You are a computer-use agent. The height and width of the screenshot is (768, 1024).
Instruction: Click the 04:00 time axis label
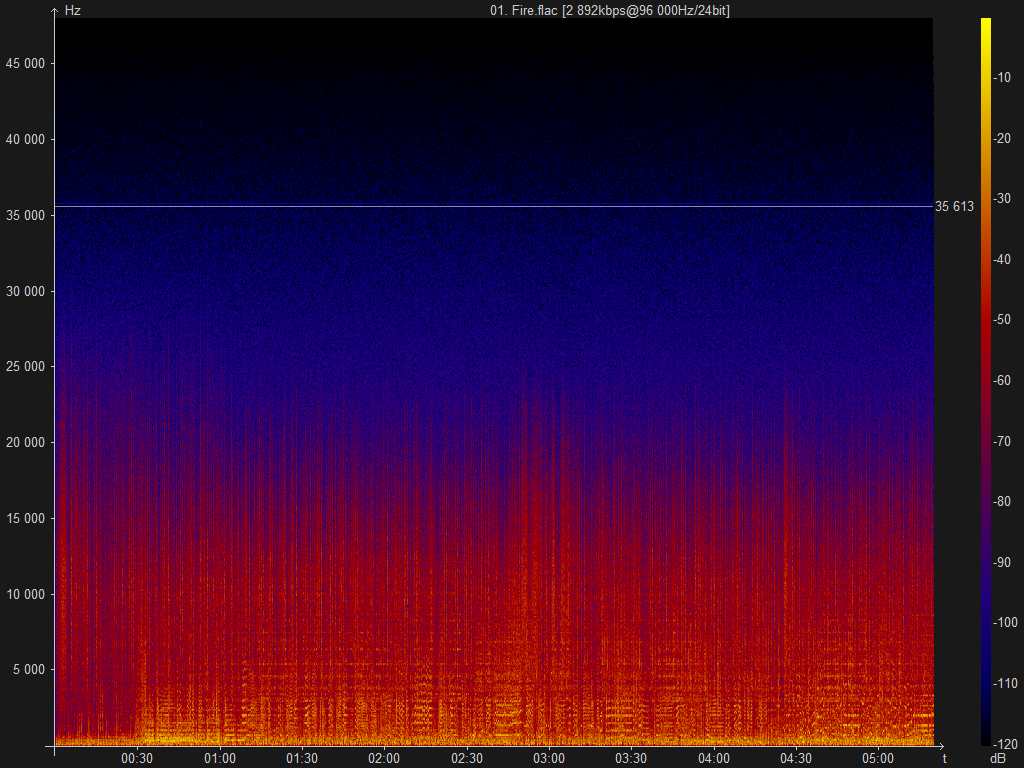[714, 758]
